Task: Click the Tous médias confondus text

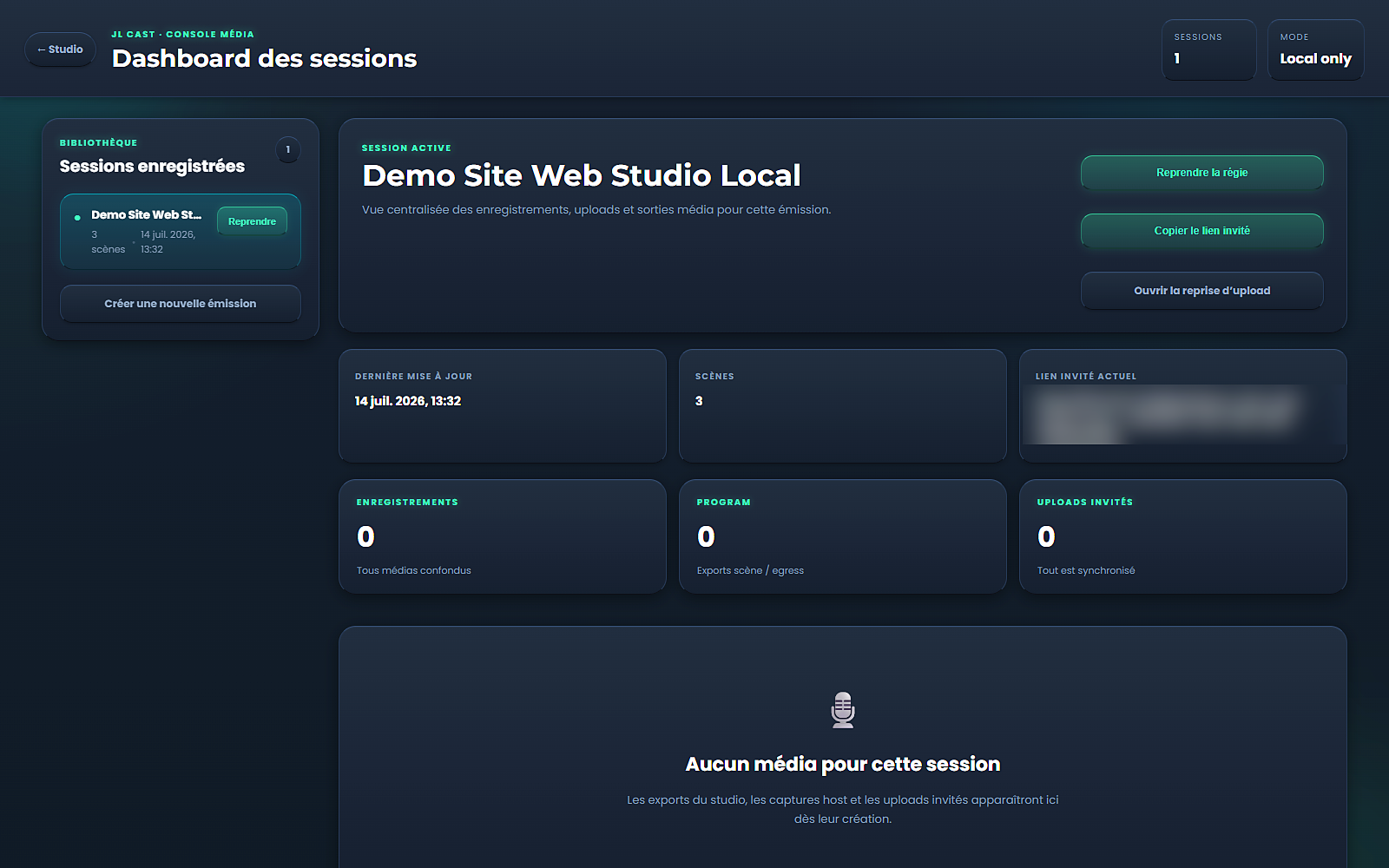Action: 414,570
